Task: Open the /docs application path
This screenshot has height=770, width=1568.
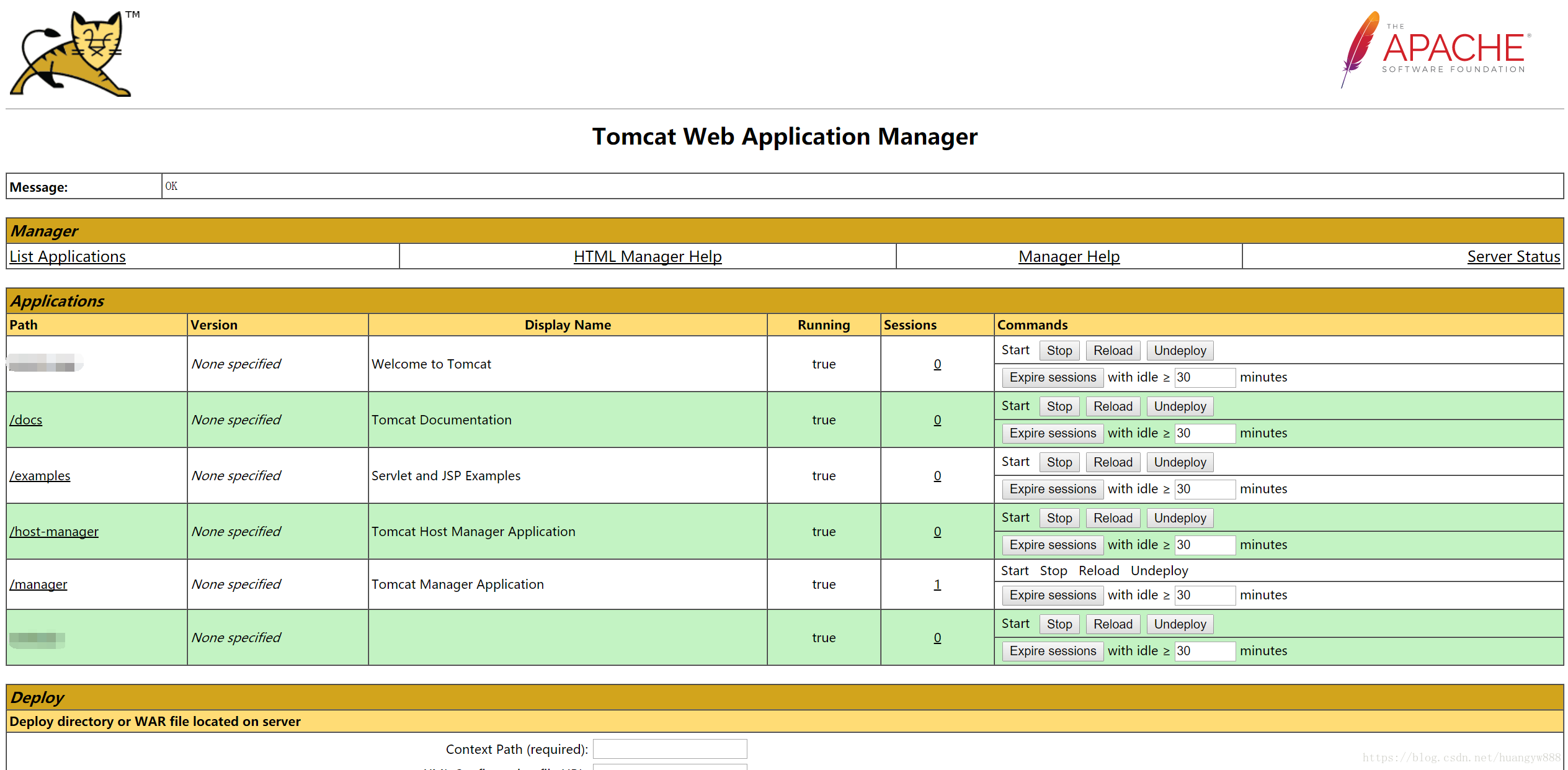Action: coord(26,419)
